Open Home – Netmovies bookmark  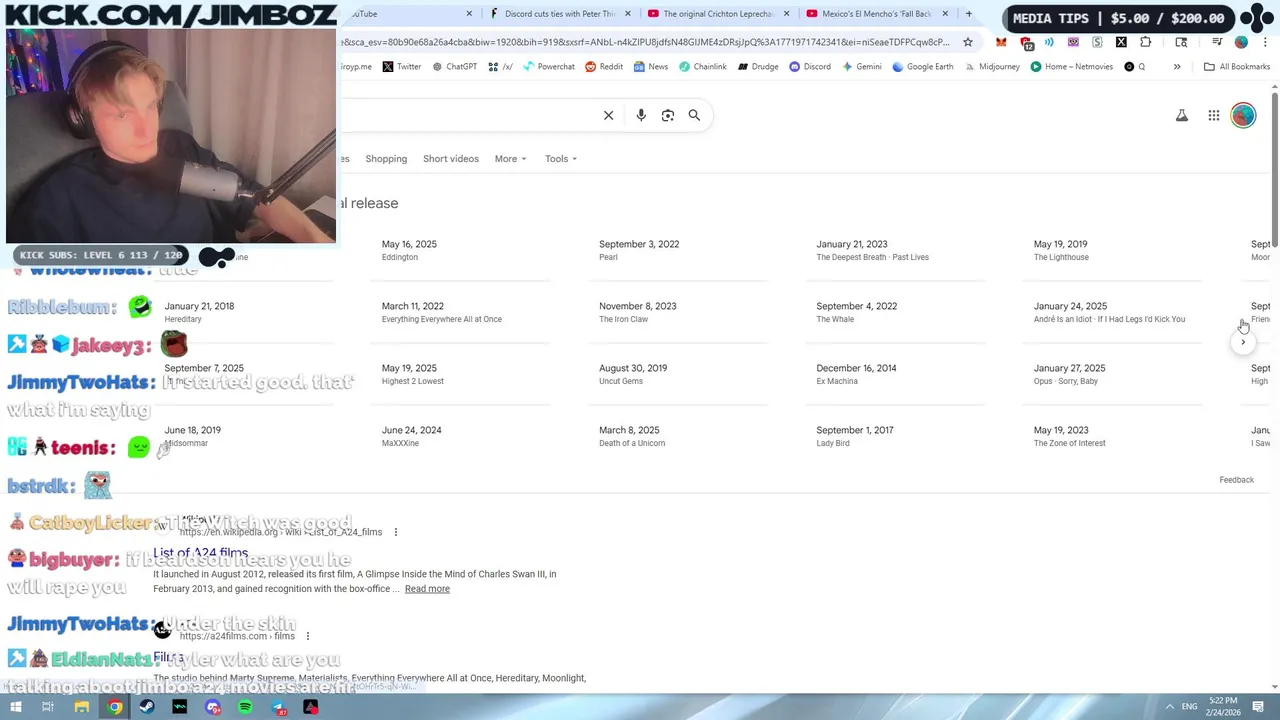[x=1071, y=67]
